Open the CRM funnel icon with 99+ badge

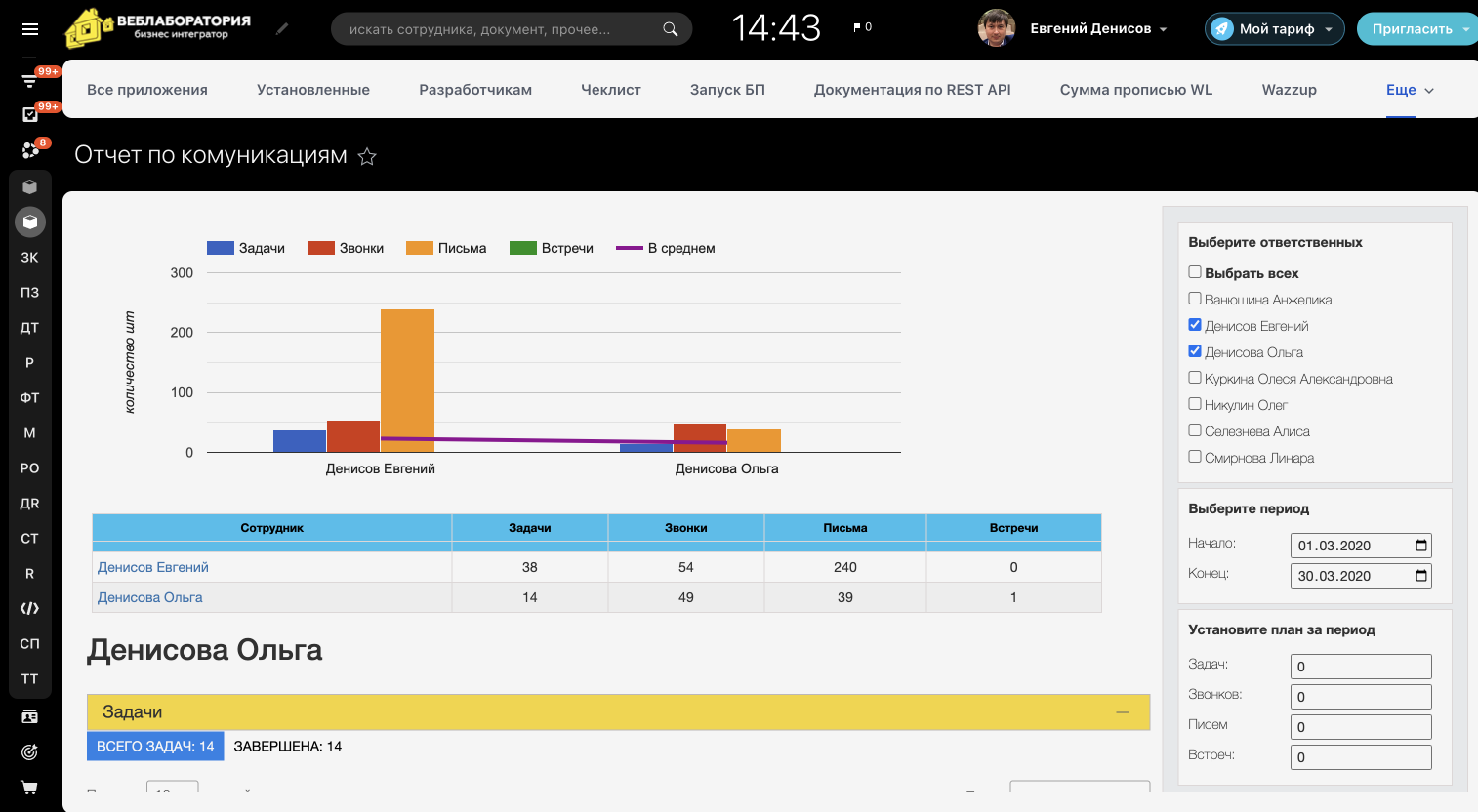[29, 81]
